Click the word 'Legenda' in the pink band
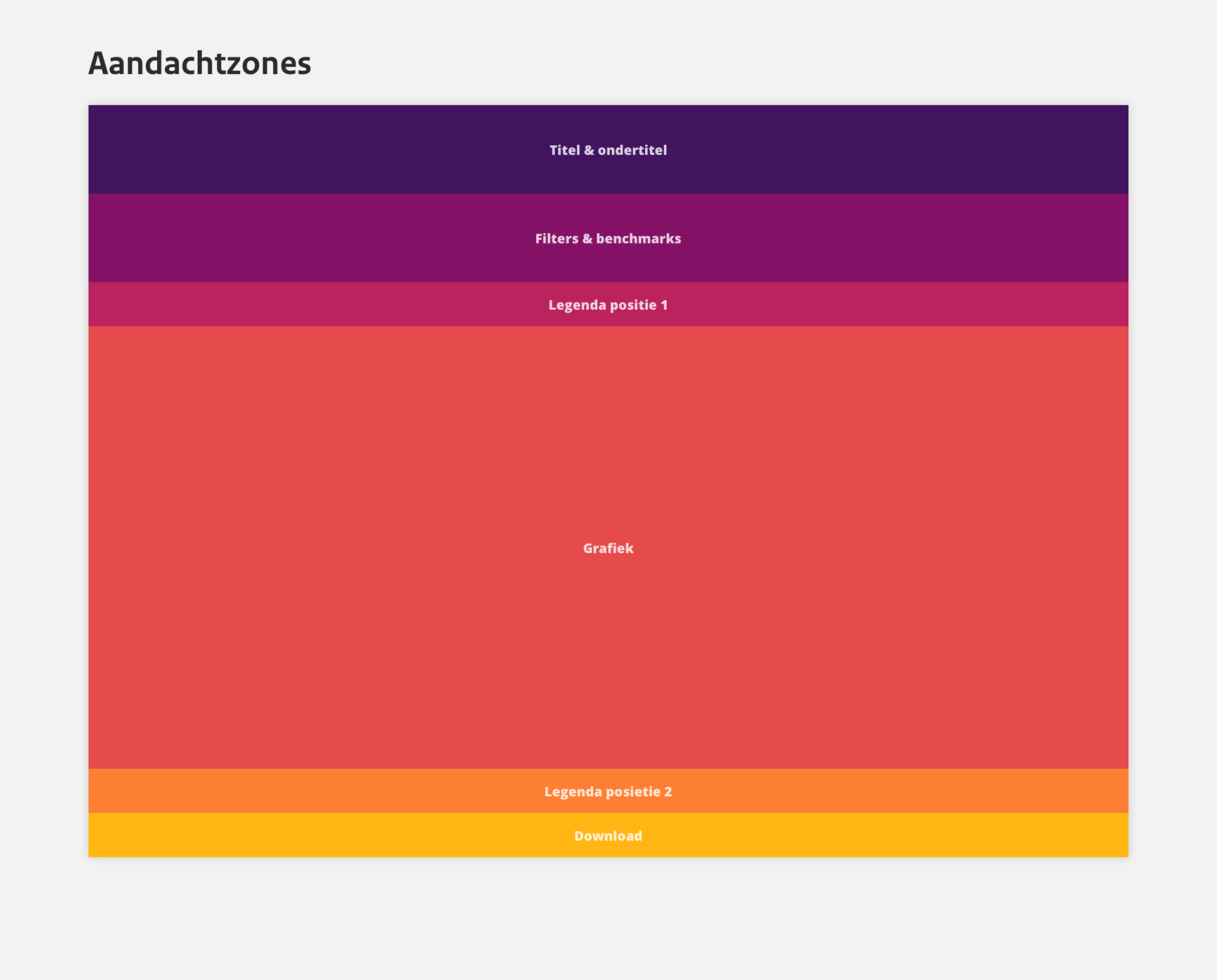This screenshot has height=980, width=1217. [x=577, y=306]
